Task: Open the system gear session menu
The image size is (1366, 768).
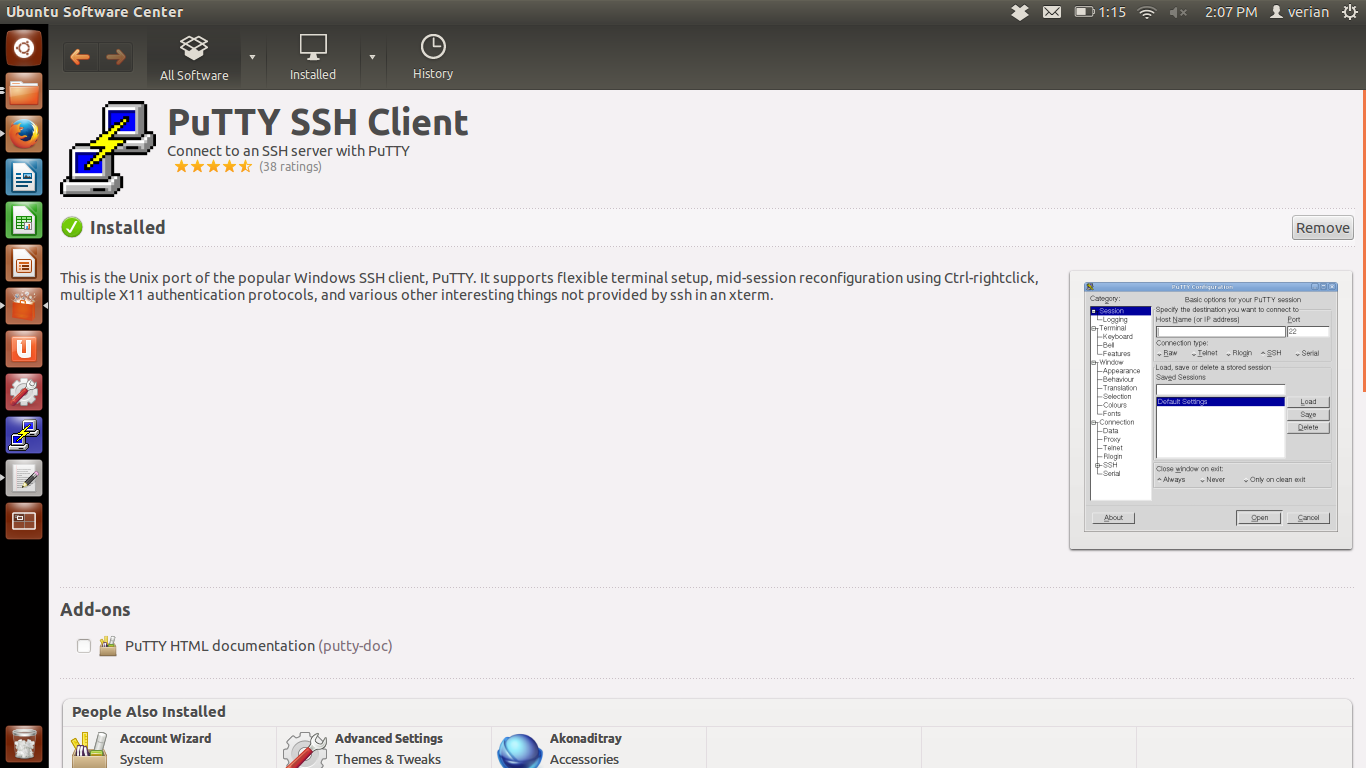Action: pos(1351,12)
